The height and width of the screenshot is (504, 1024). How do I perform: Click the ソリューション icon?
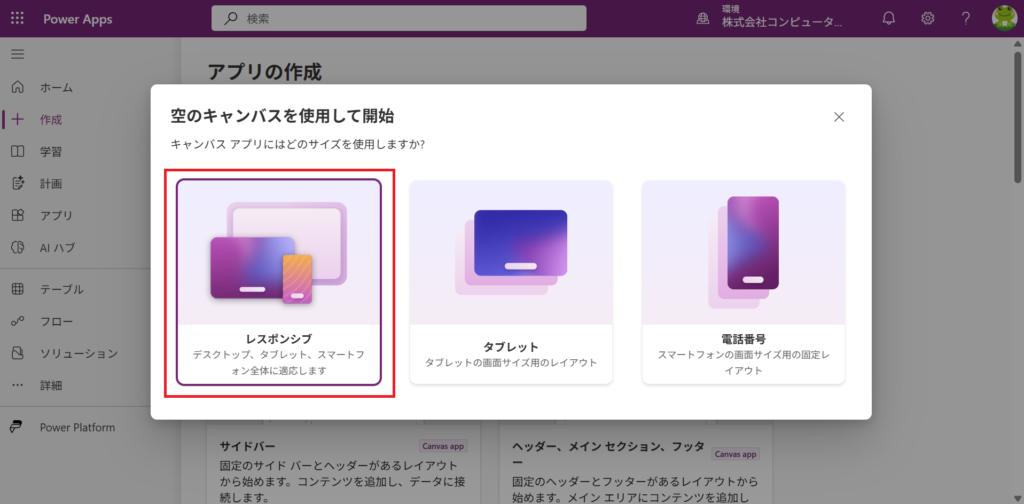point(18,353)
